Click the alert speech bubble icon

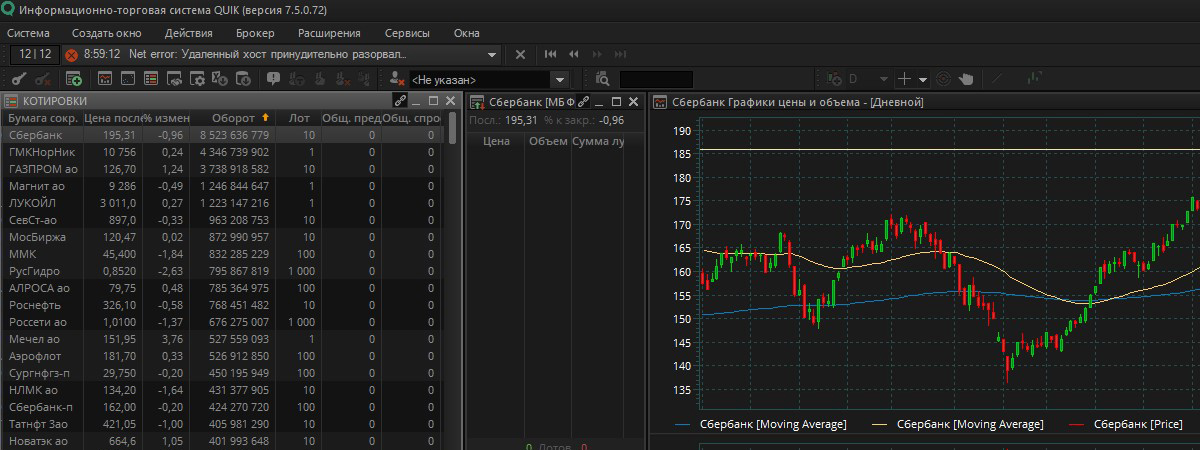click(273, 79)
